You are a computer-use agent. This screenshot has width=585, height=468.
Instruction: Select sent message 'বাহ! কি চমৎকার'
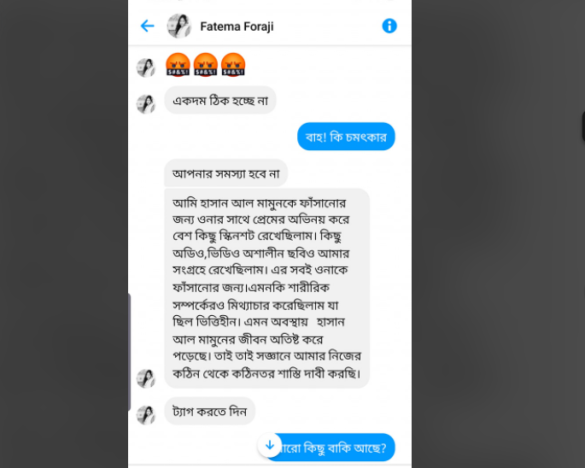pos(346,137)
